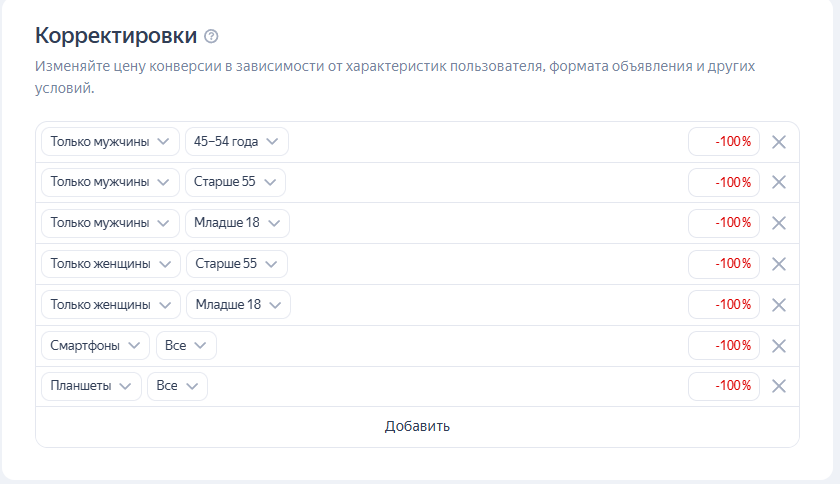This screenshot has height=484, width=840.
Task: Delete the Только мужчины Старше 55 row
Action: click(779, 182)
